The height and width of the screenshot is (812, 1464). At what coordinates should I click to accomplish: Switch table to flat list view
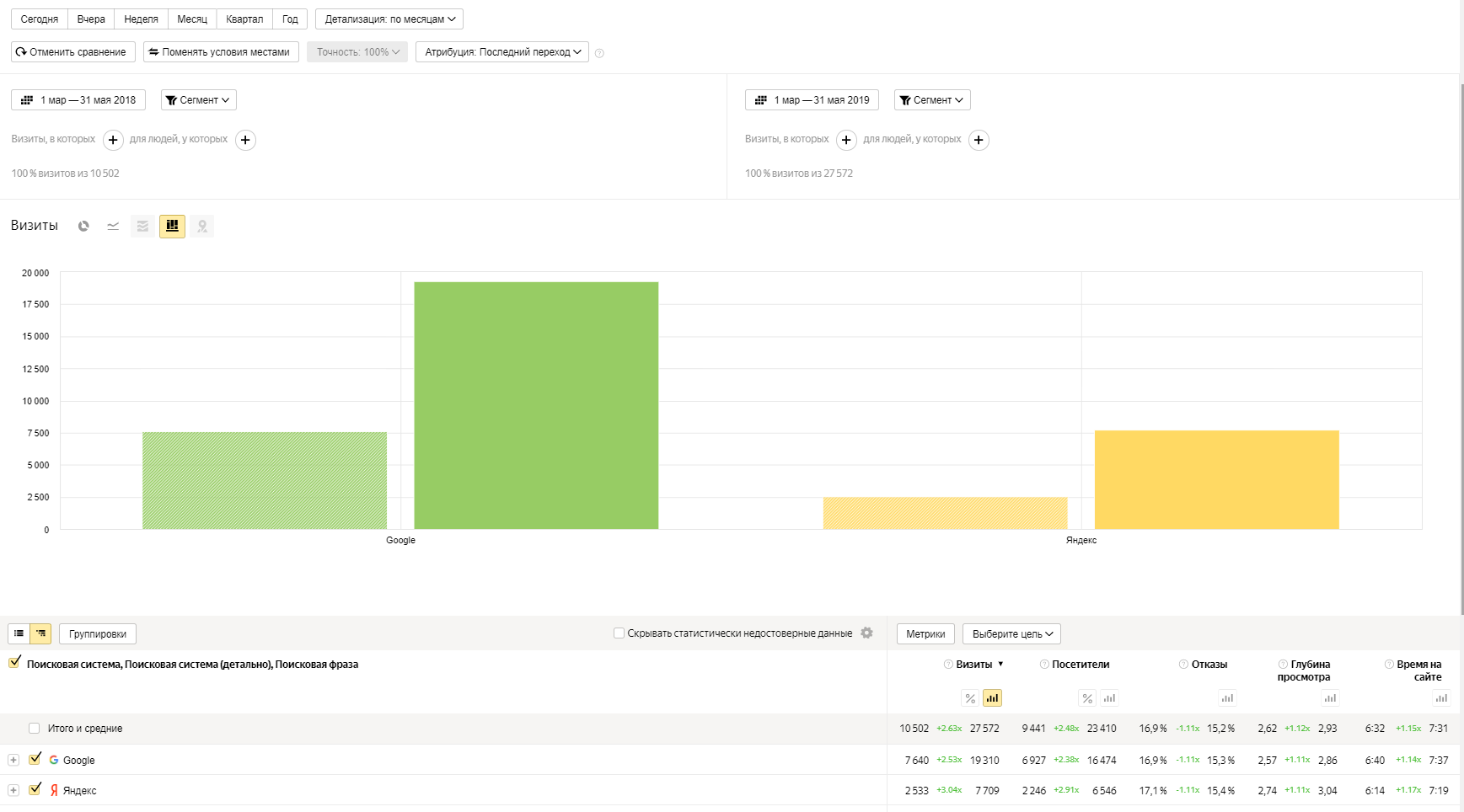19,633
